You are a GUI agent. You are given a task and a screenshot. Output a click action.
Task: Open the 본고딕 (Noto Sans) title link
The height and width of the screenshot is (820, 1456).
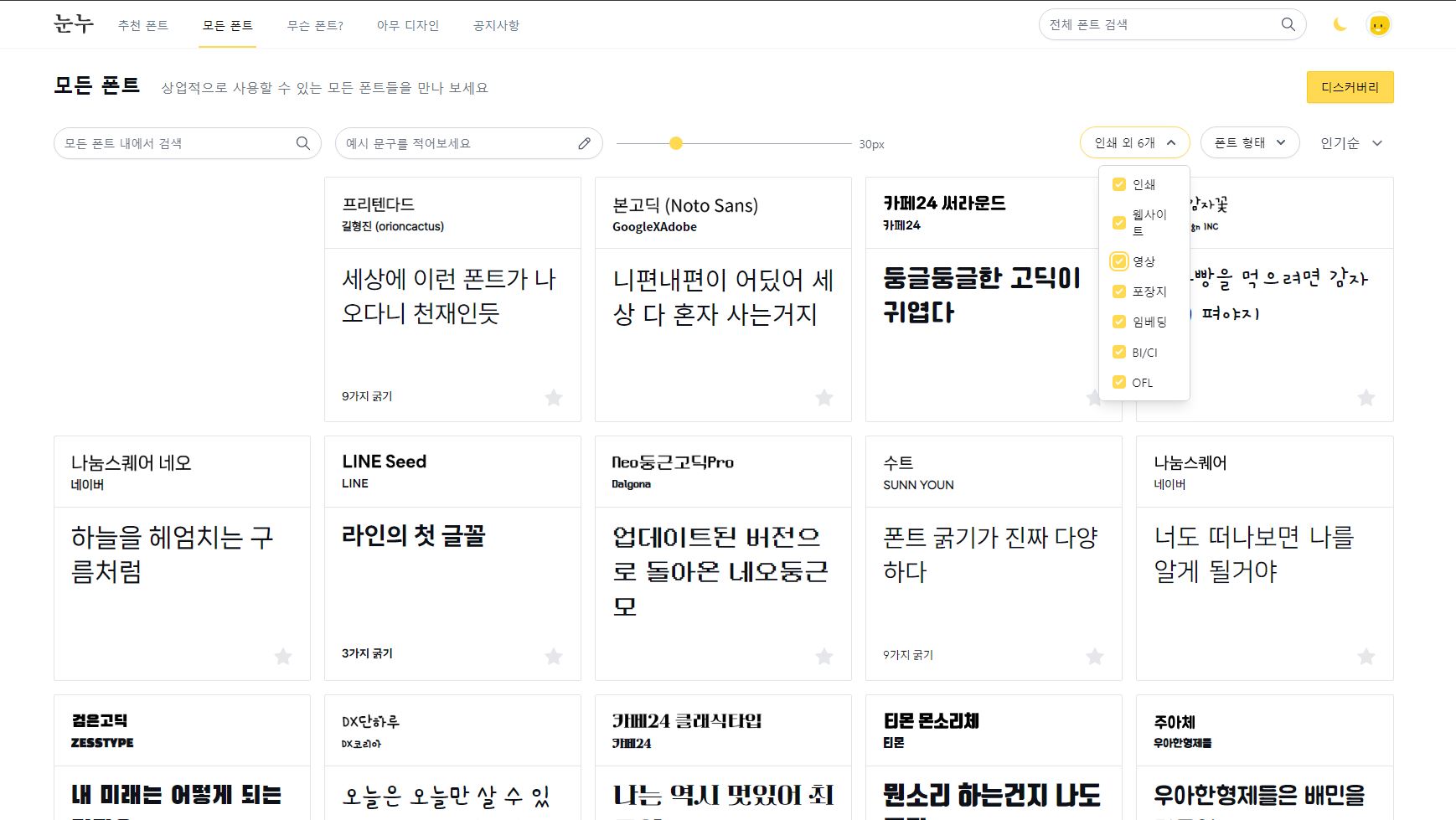(x=685, y=205)
